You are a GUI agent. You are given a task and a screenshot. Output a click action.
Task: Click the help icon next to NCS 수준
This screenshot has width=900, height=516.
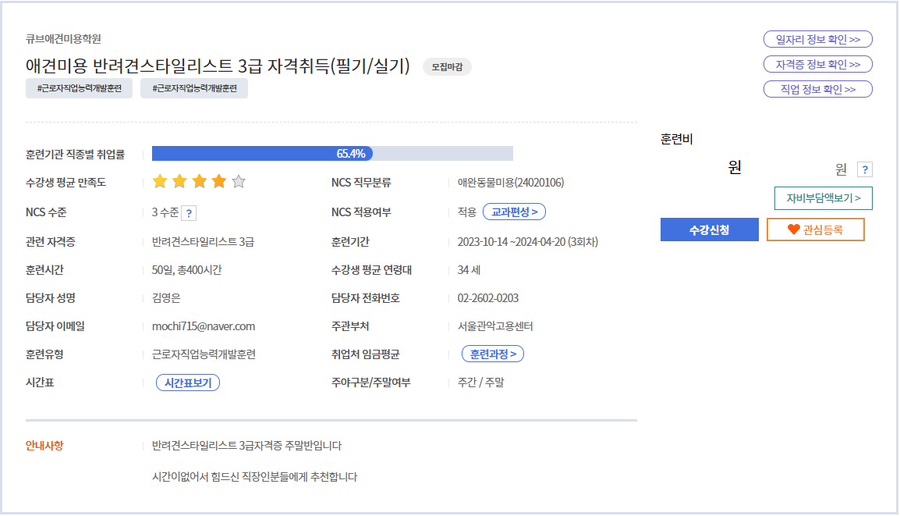[189, 213]
